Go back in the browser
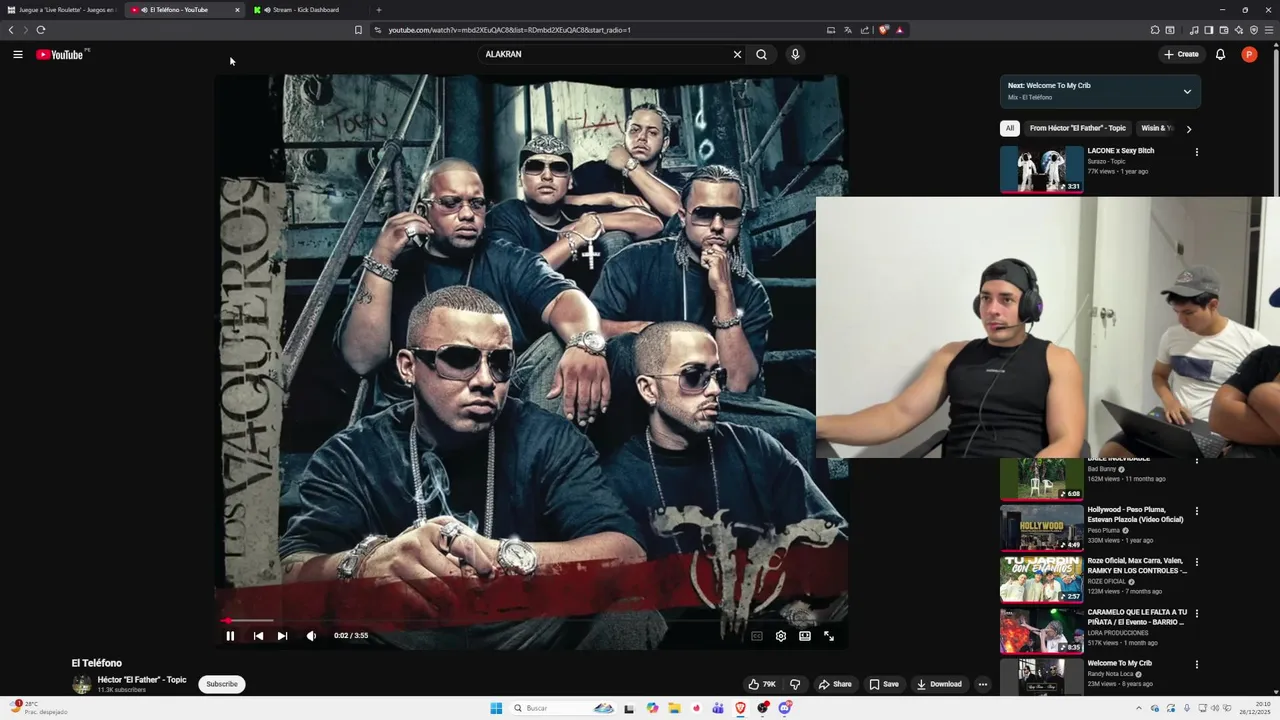This screenshot has width=1280, height=720. click(x=11, y=30)
